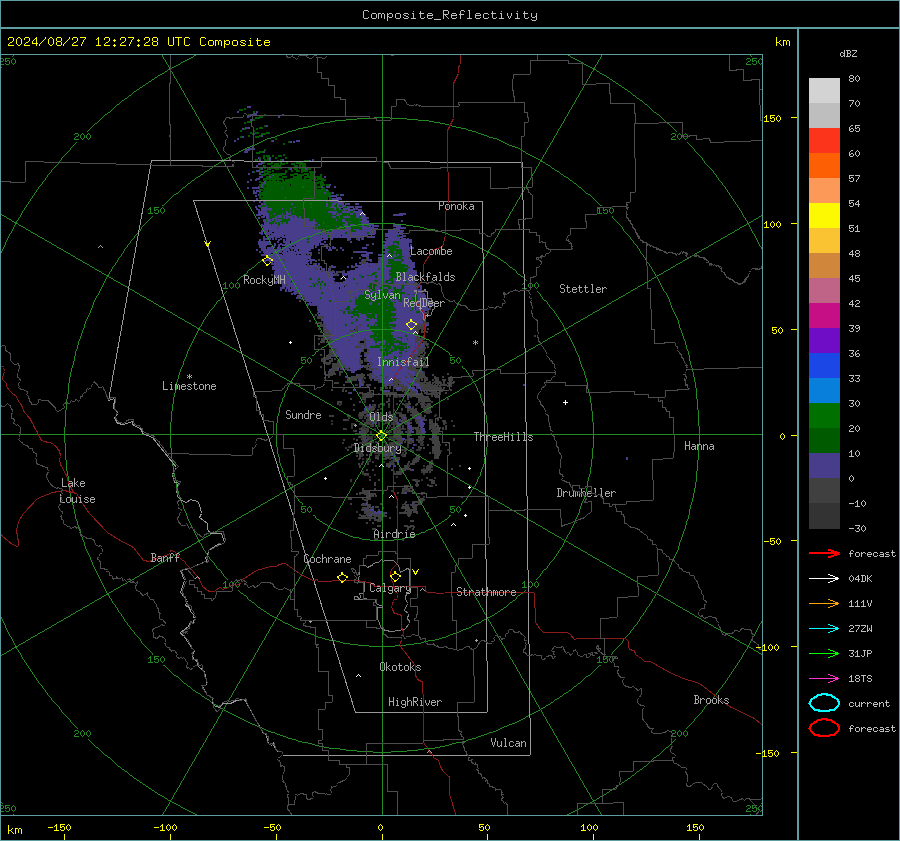Click the Airdrie label
This screenshot has height=841, width=900.
[x=394, y=534]
